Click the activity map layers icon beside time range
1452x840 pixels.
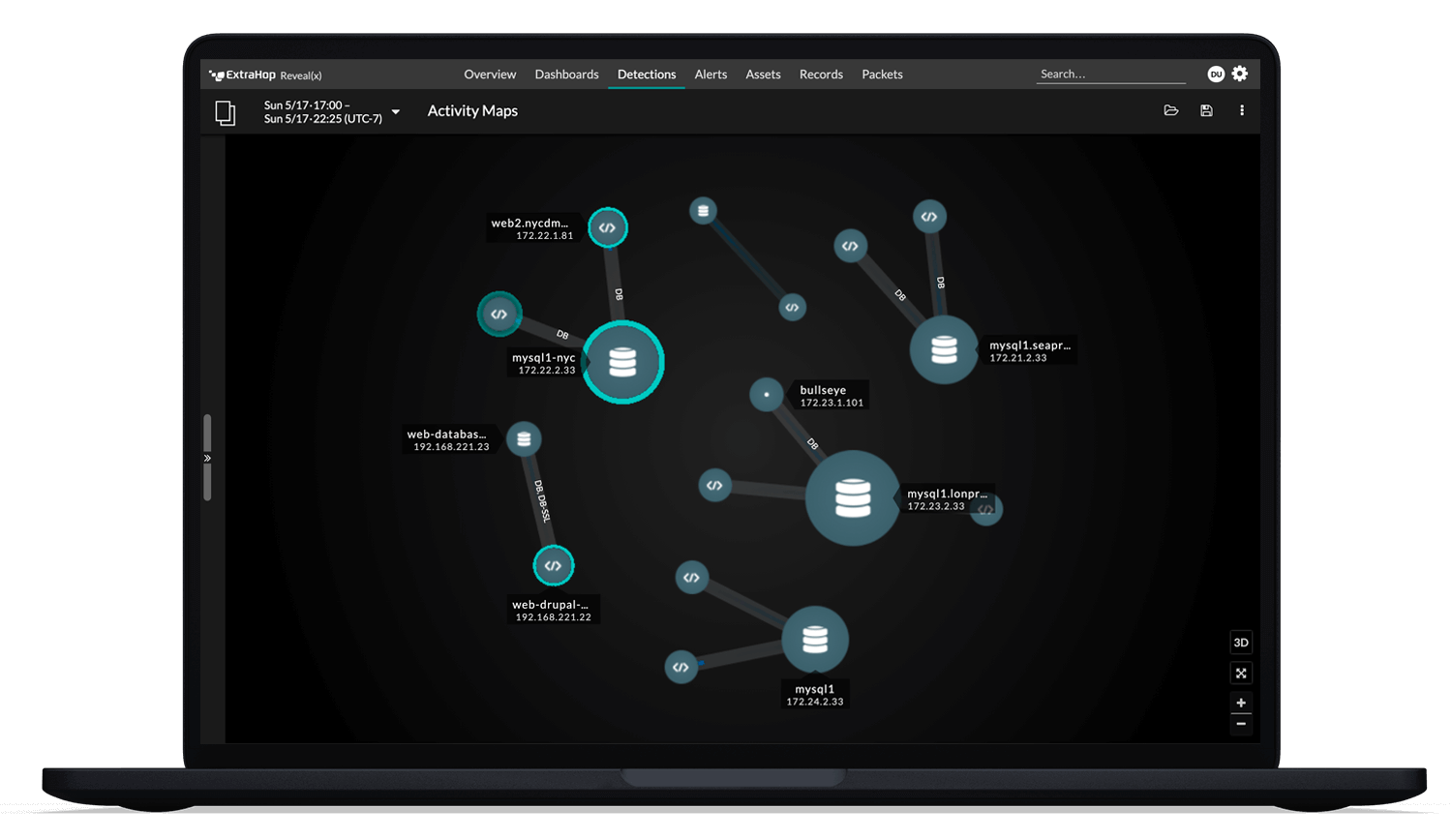(x=226, y=113)
